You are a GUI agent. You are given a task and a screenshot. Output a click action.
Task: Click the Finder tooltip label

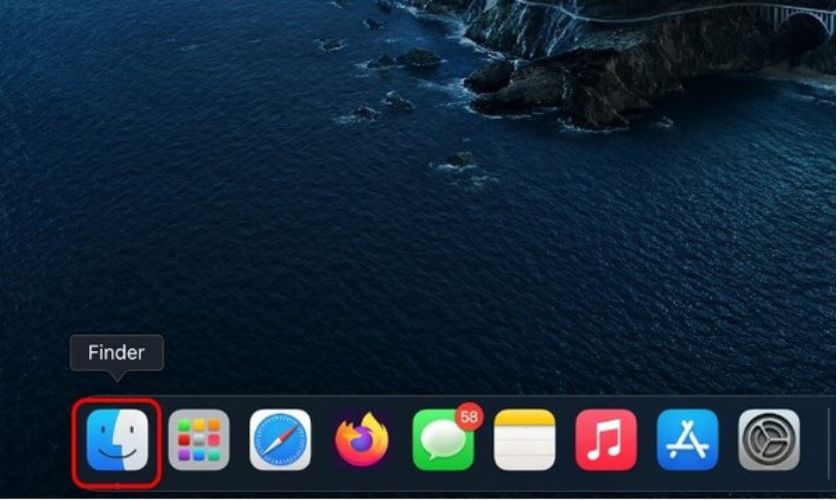(116, 353)
